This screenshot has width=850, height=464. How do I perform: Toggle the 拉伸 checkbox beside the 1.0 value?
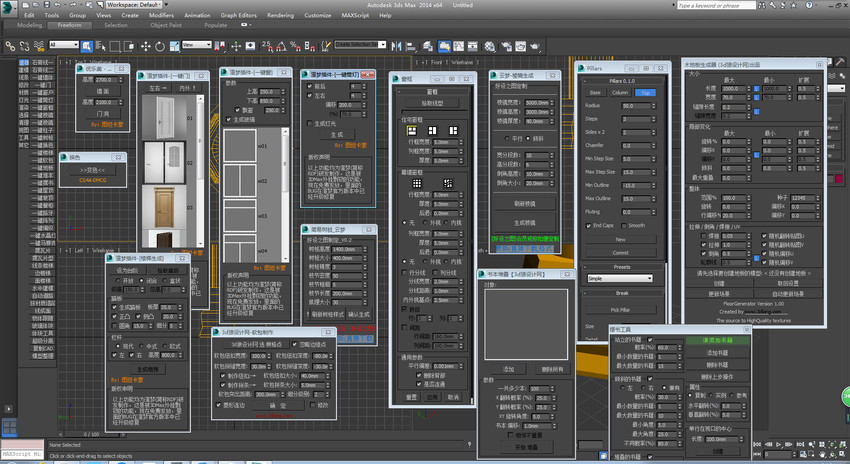click(703, 244)
